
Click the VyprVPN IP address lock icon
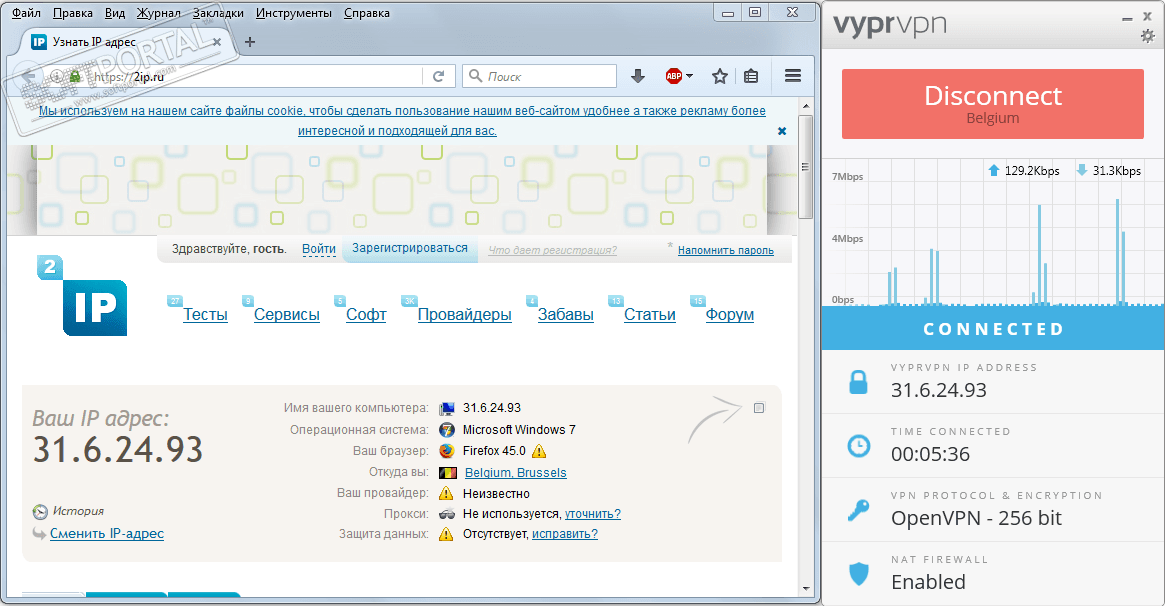pyautogui.click(x=858, y=382)
